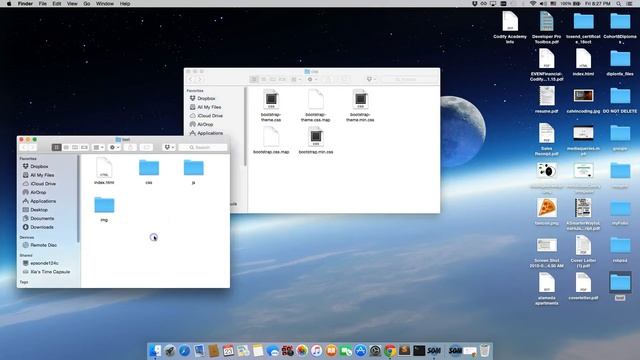Select Developer Pro Toolbox.pdf on desktop
The image size is (640, 360).
pos(547,27)
